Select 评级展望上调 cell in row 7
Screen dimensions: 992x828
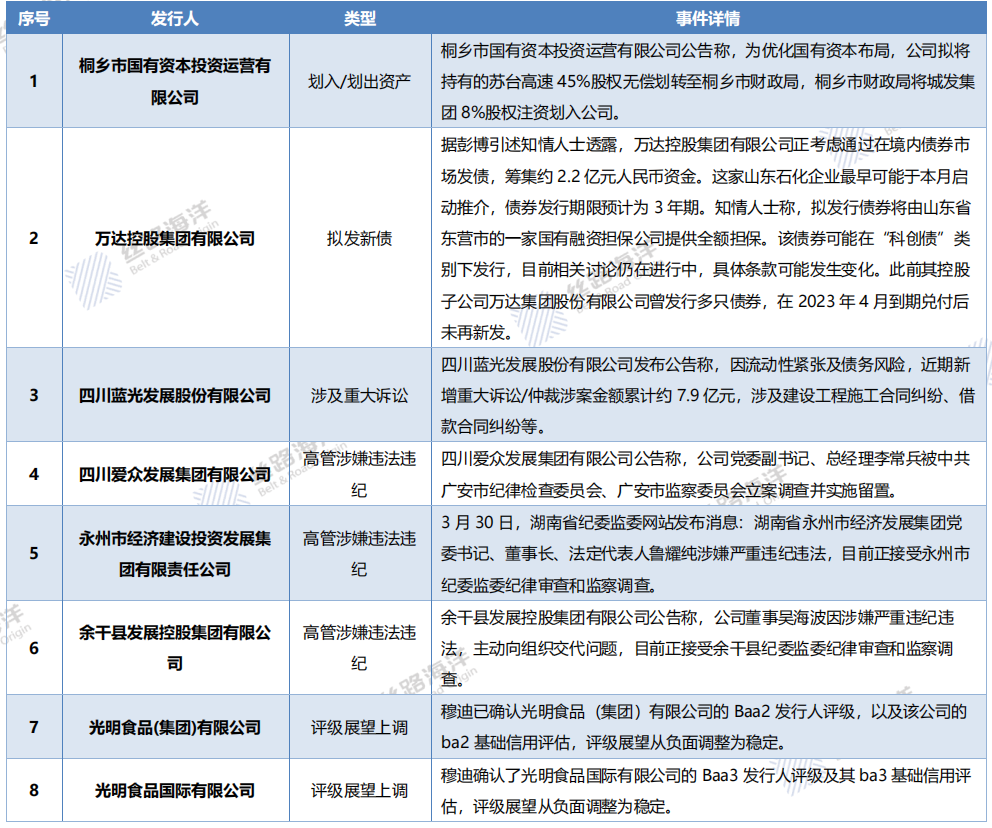point(359,727)
